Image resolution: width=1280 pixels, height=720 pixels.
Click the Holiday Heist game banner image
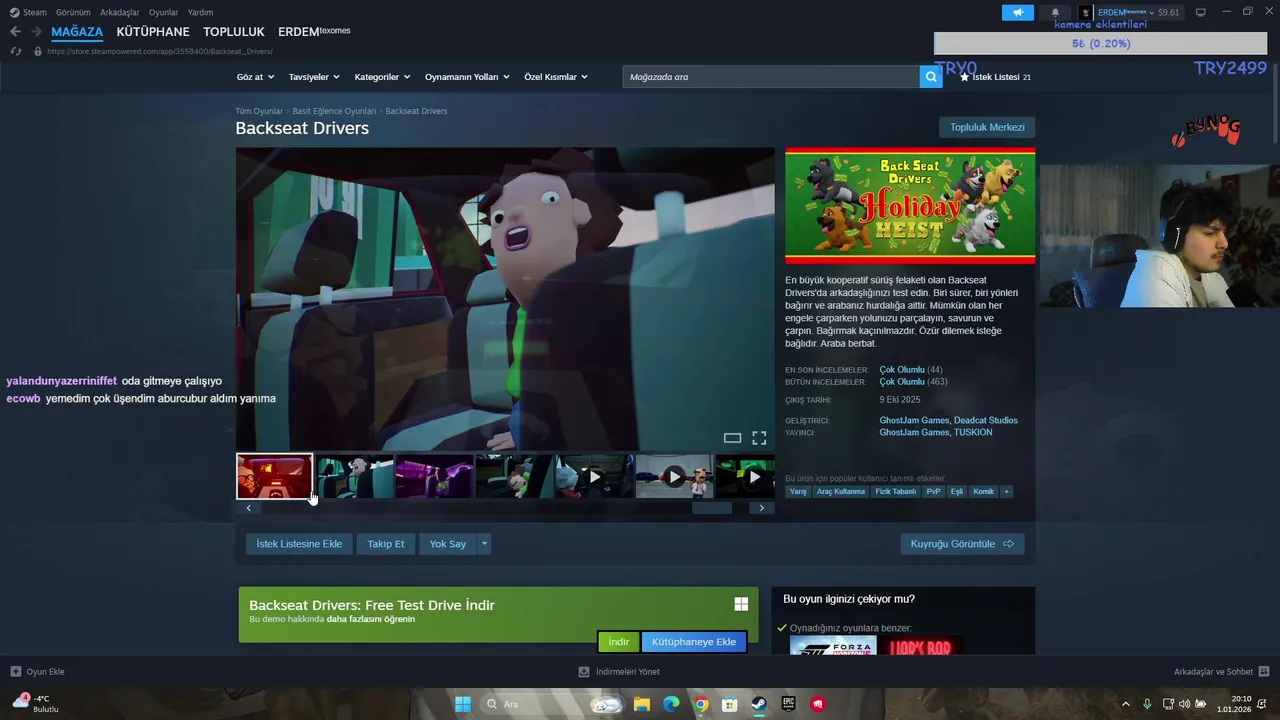pos(910,206)
